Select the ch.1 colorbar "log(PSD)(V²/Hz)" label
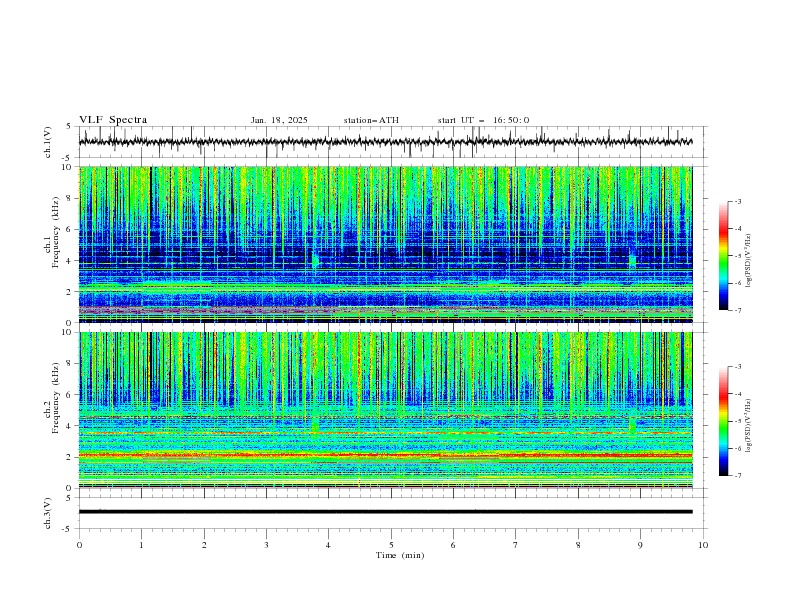Image resolution: width=792 pixels, height=612 pixels. (749, 260)
